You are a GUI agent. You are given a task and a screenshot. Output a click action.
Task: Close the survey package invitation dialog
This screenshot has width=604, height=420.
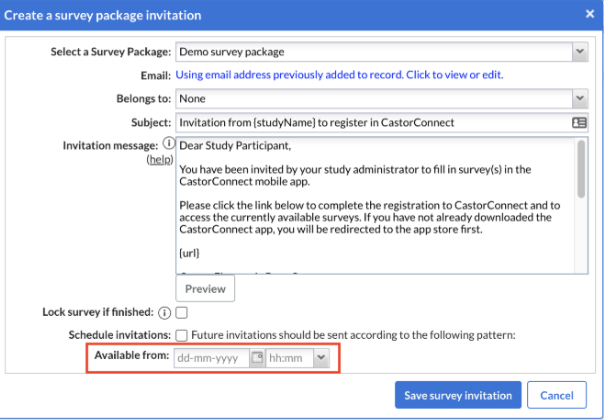coord(589,15)
